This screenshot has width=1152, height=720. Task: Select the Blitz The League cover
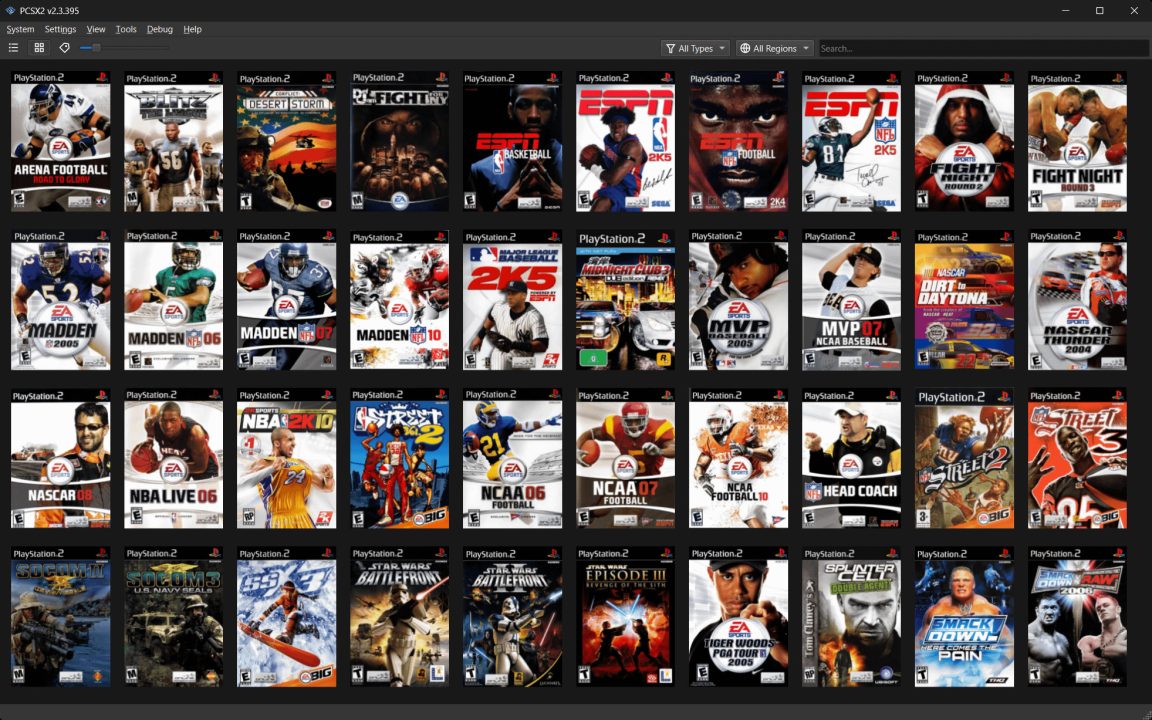coord(173,141)
